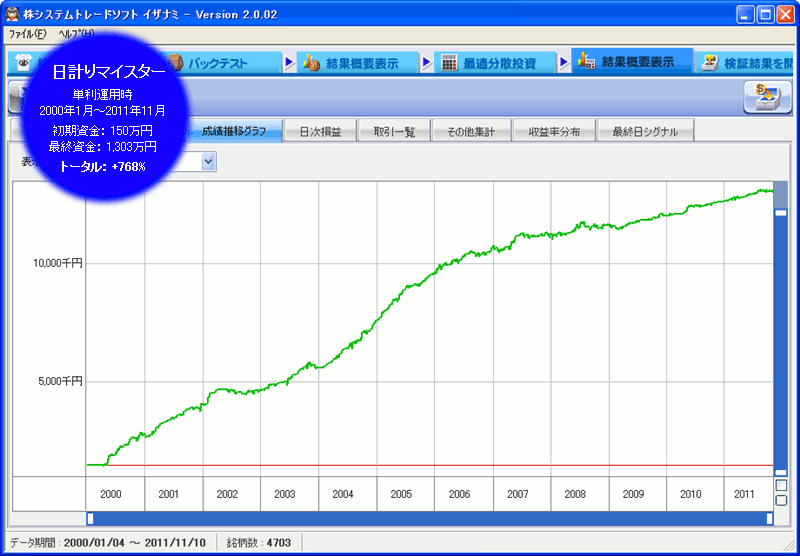Open the ヘルプ(H) menu
This screenshot has height=556, width=800.
77,34
